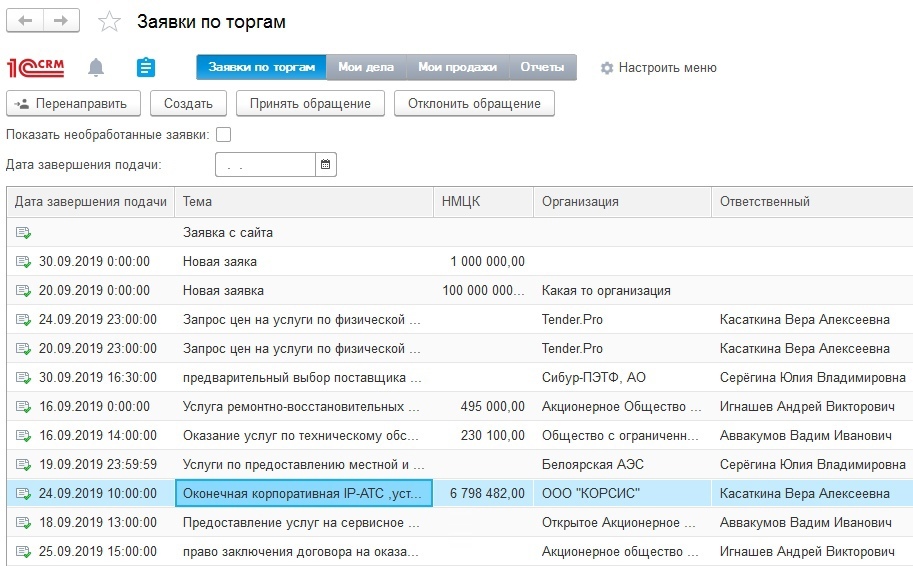Select the Открытое Акционерное organization cell
913x566 pixels.
point(622,523)
